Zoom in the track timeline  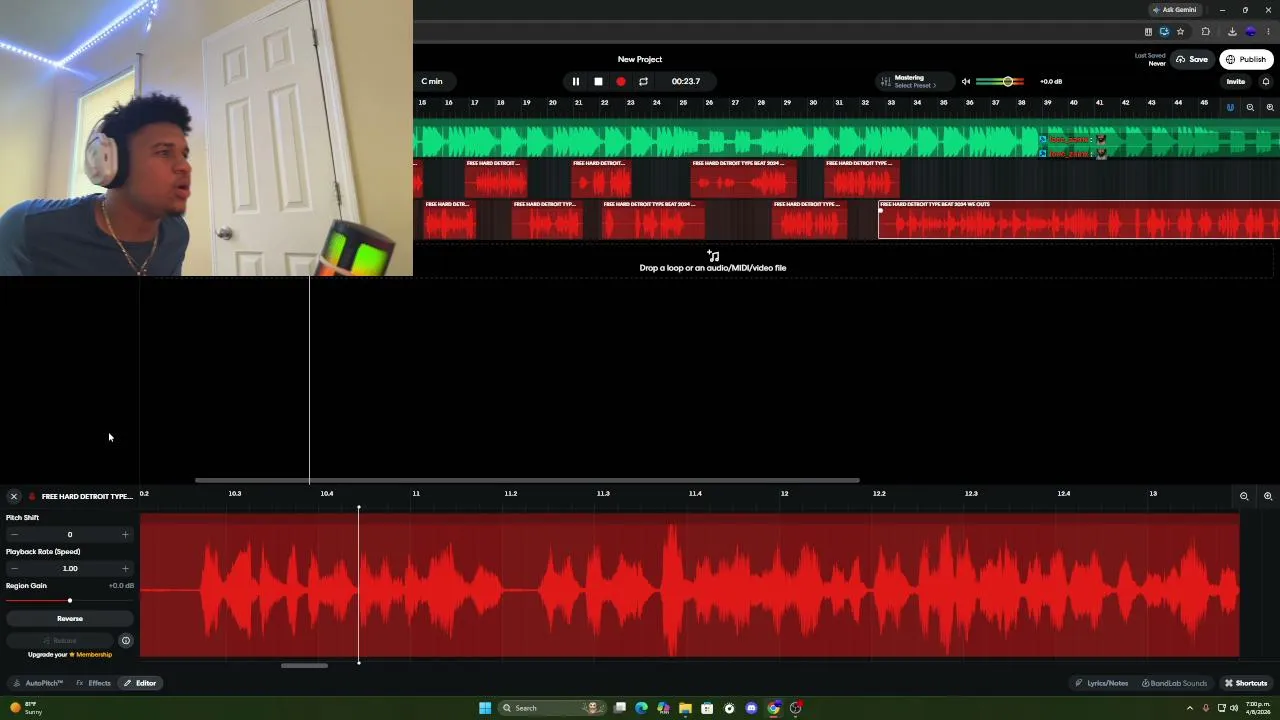1270,107
